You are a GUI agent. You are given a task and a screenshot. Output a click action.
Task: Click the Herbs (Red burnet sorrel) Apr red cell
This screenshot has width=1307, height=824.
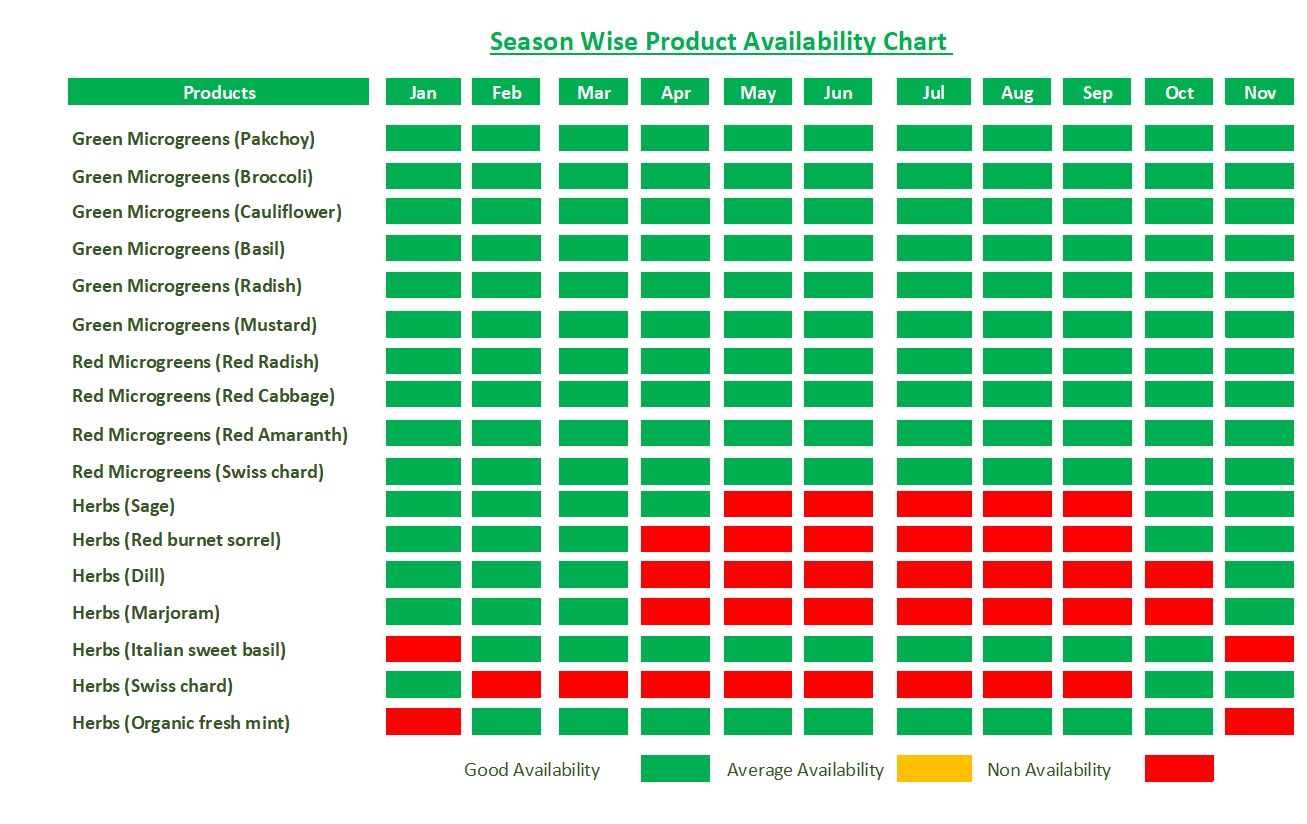point(675,540)
